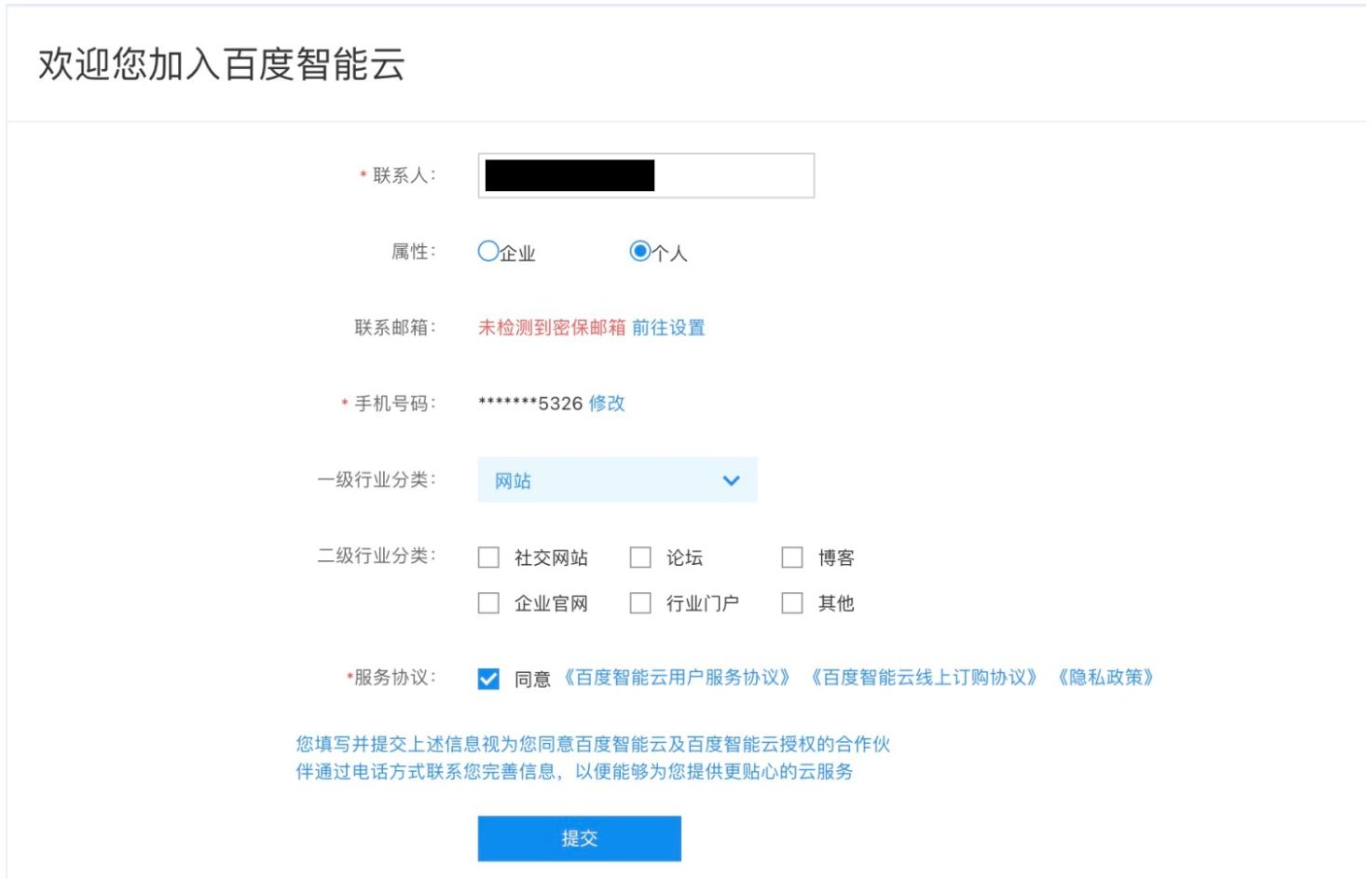Click the 欢迎您加入百度智能云 heading
Image resolution: width=1372 pixels, height=881 pixels.
[222, 64]
